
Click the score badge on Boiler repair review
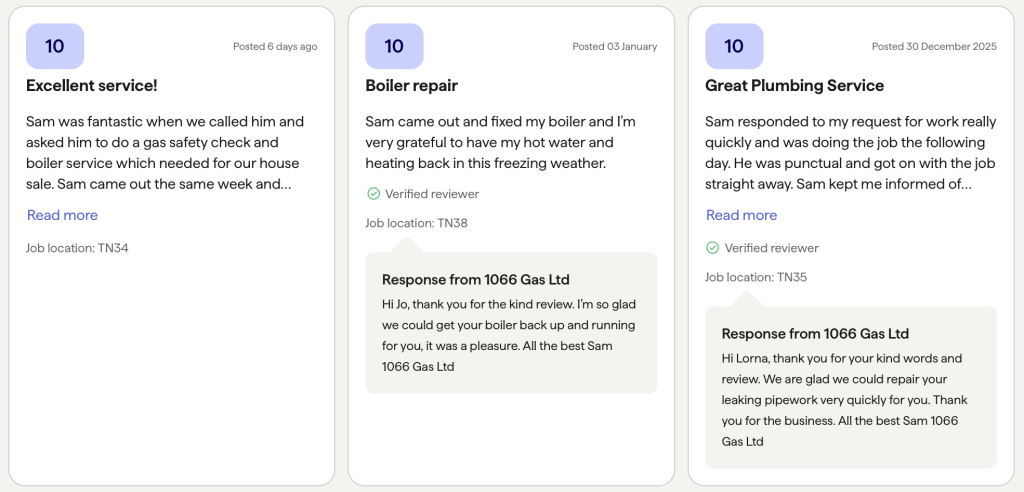pos(394,46)
